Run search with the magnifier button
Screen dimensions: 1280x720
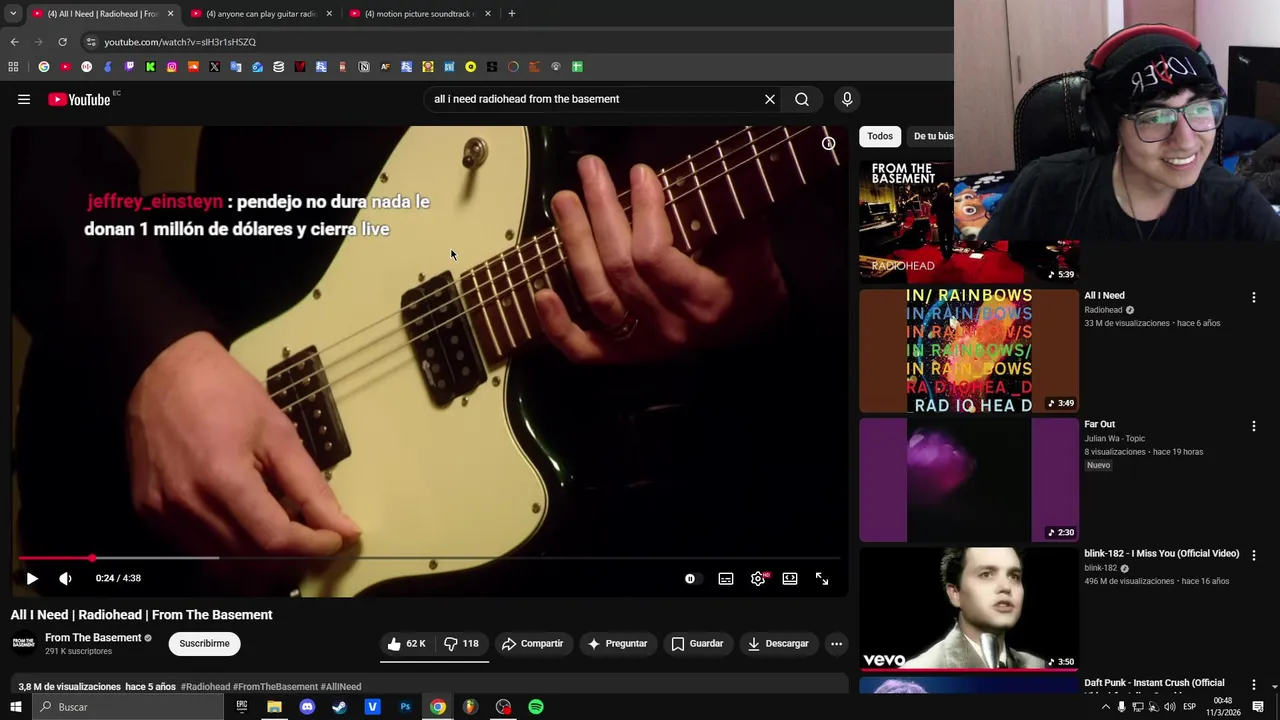802,99
